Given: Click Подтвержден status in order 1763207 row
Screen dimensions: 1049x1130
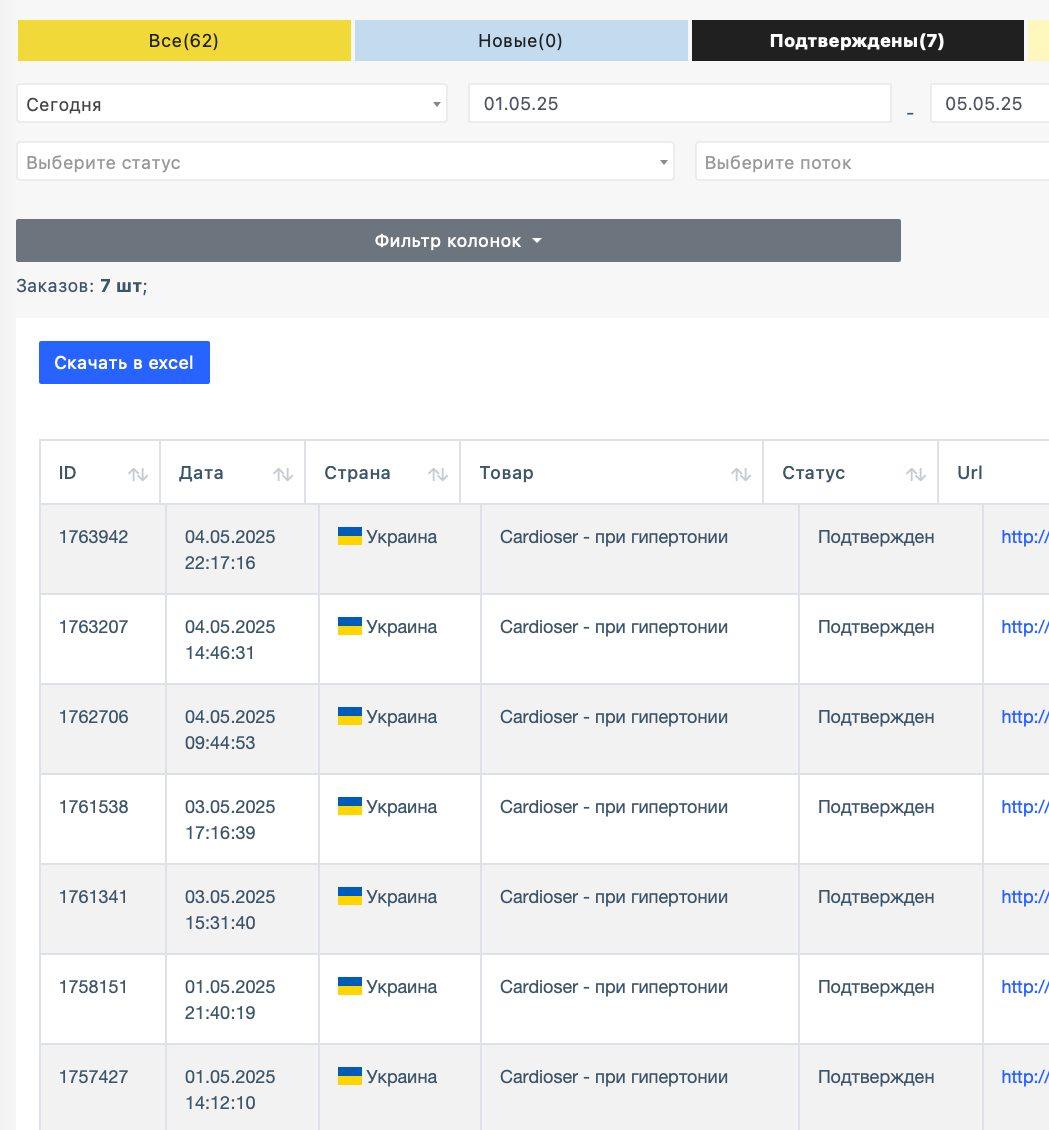Looking at the screenshot, I should [876, 627].
